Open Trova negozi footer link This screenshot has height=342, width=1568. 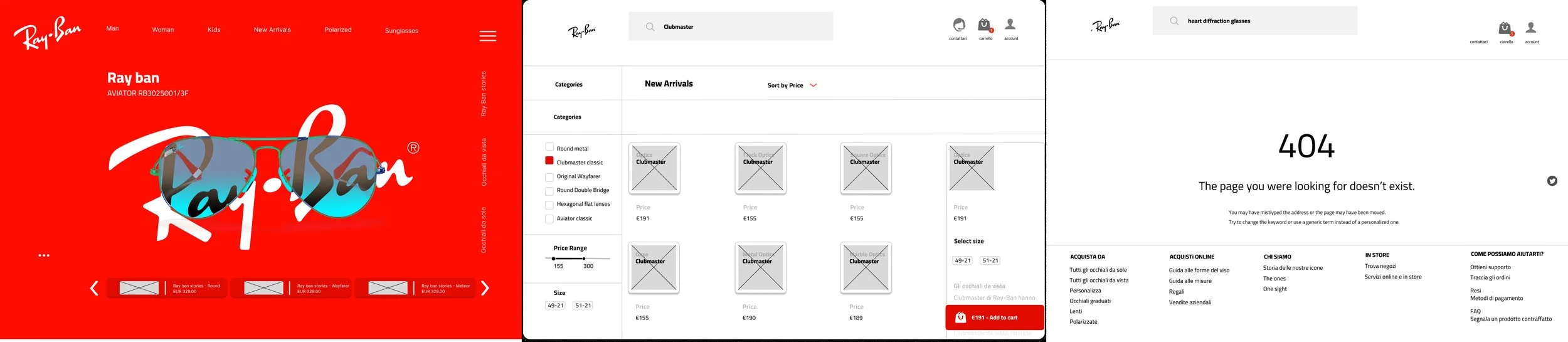click(1380, 266)
